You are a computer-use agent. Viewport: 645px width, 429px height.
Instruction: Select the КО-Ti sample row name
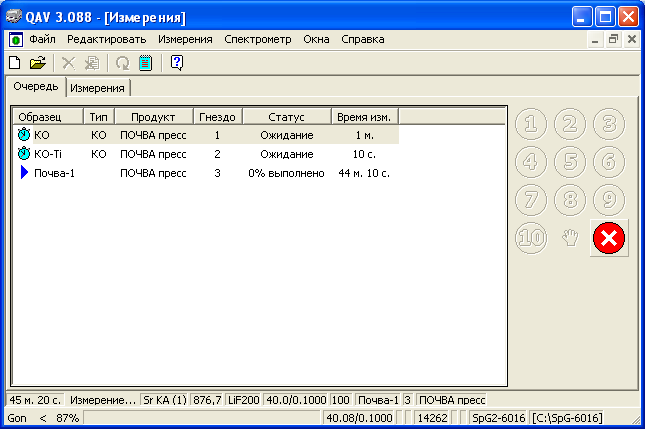tap(48, 154)
